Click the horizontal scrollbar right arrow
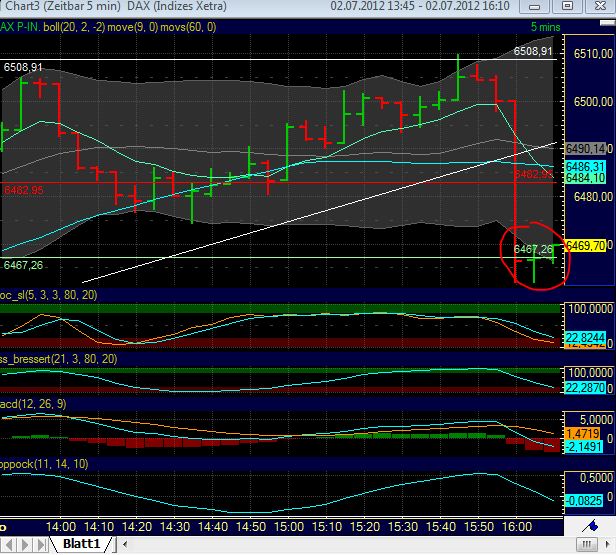The height and width of the screenshot is (555, 616). point(608,545)
